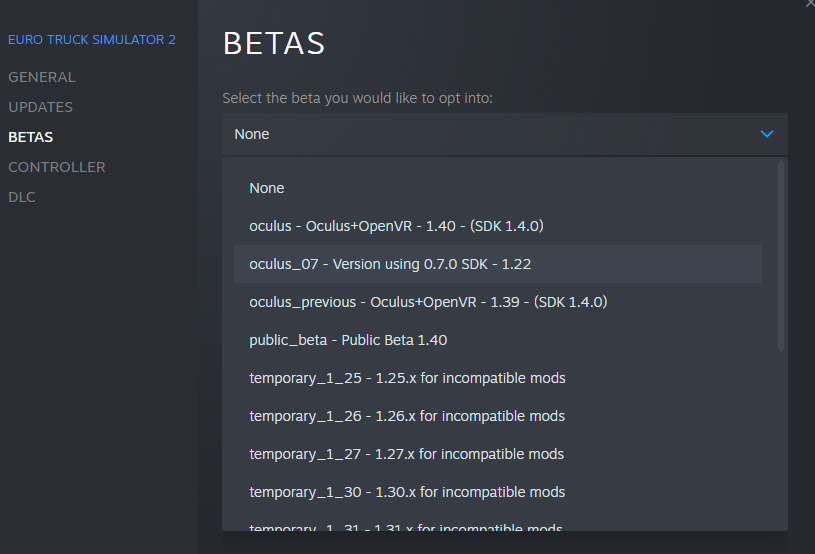Click the beta list scrollbar thumb
815x554 pixels.
pyautogui.click(x=780, y=256)
